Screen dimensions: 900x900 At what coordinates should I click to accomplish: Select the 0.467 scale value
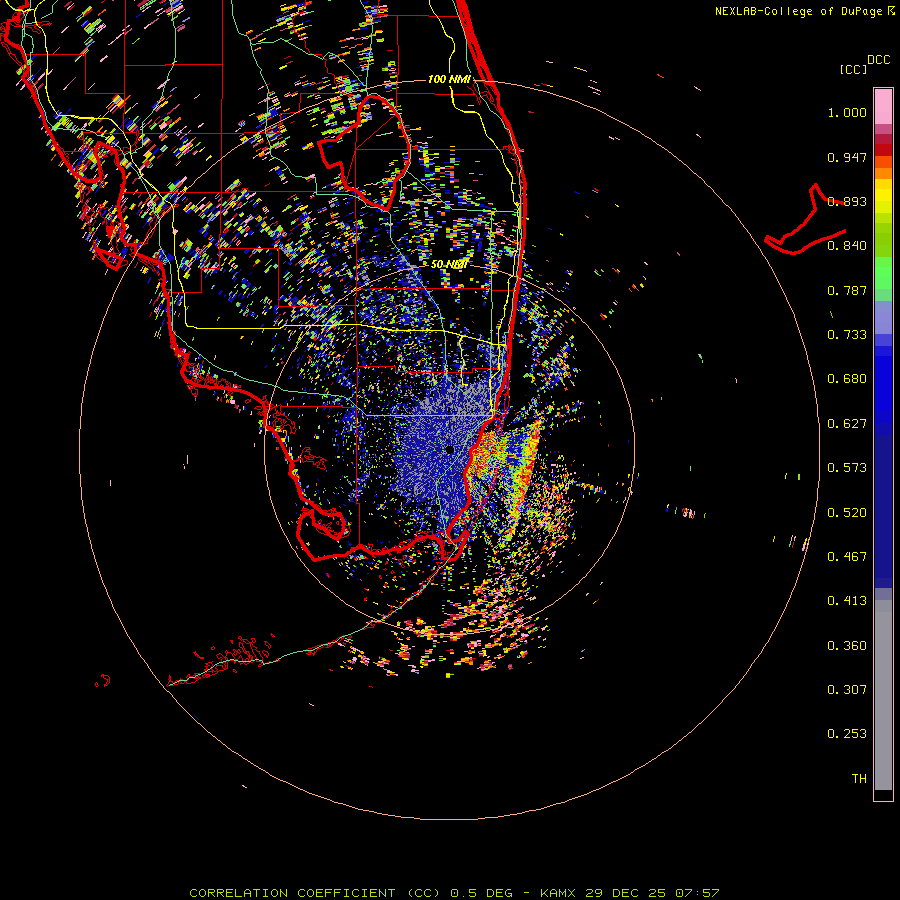(847, 557)
